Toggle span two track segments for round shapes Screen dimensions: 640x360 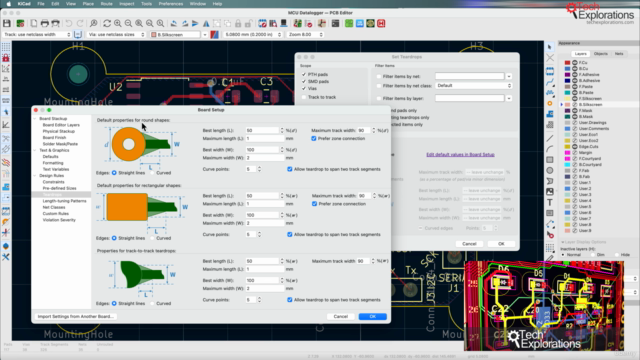[x=290, y=169]
